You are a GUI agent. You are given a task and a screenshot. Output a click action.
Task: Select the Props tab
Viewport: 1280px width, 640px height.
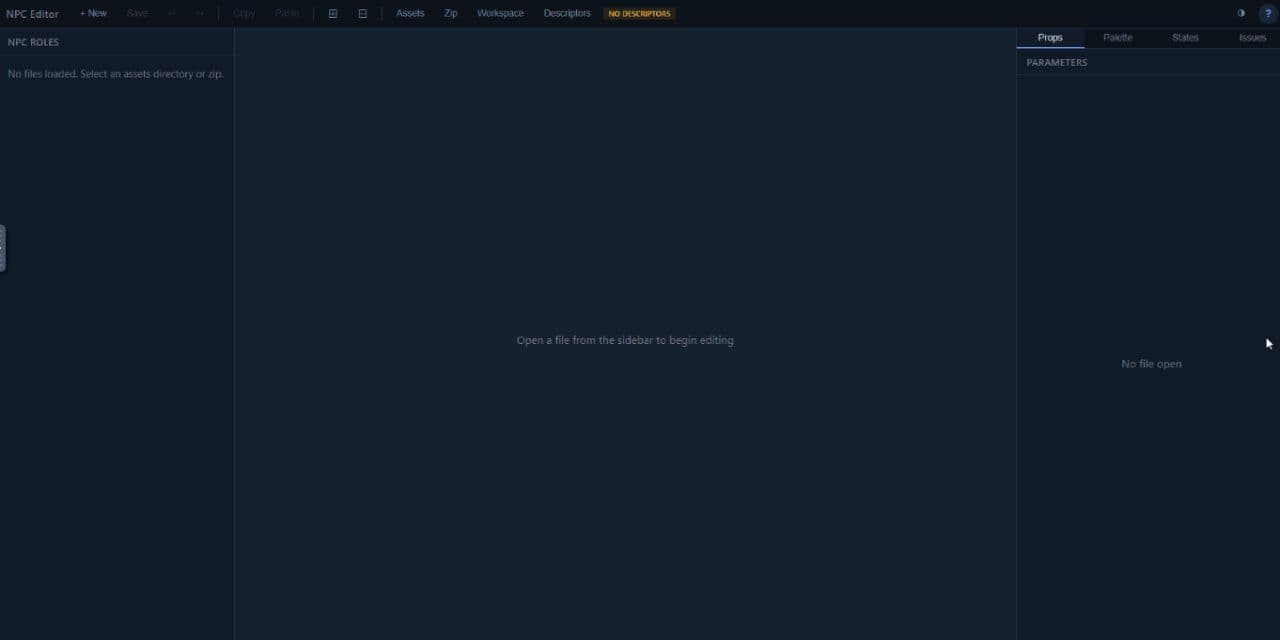(1050, 38)
